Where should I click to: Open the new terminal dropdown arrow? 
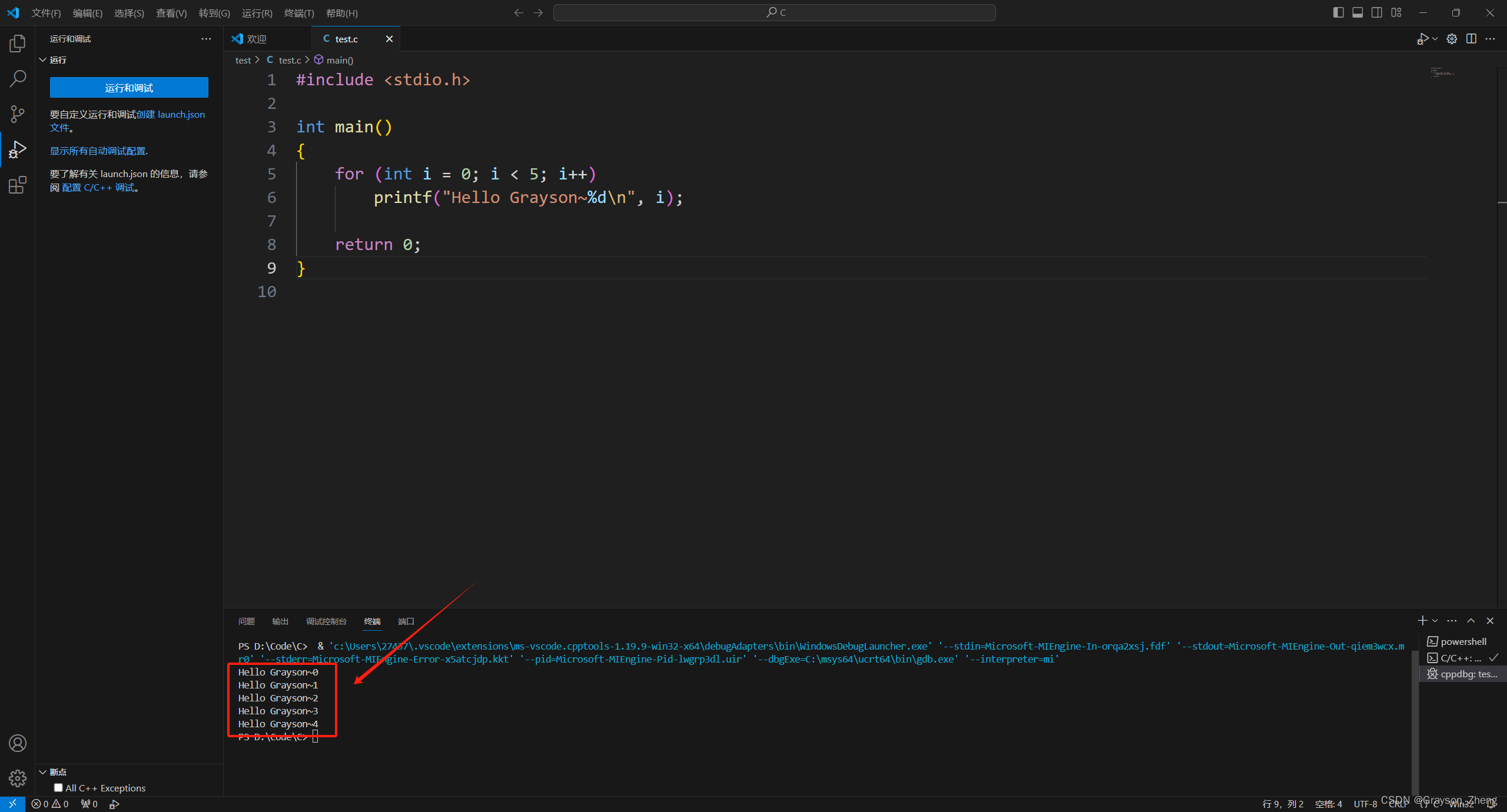pyautogui.click(x=1435, y=621)
